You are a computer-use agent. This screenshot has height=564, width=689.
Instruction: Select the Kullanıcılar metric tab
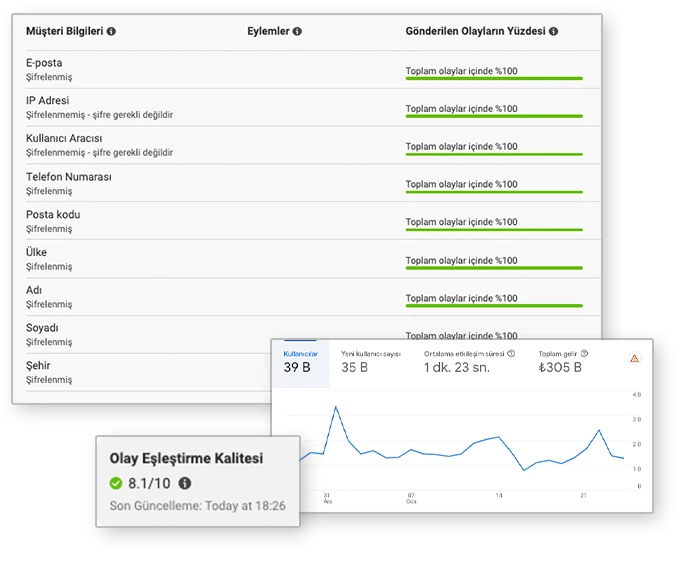click(301, 363)
